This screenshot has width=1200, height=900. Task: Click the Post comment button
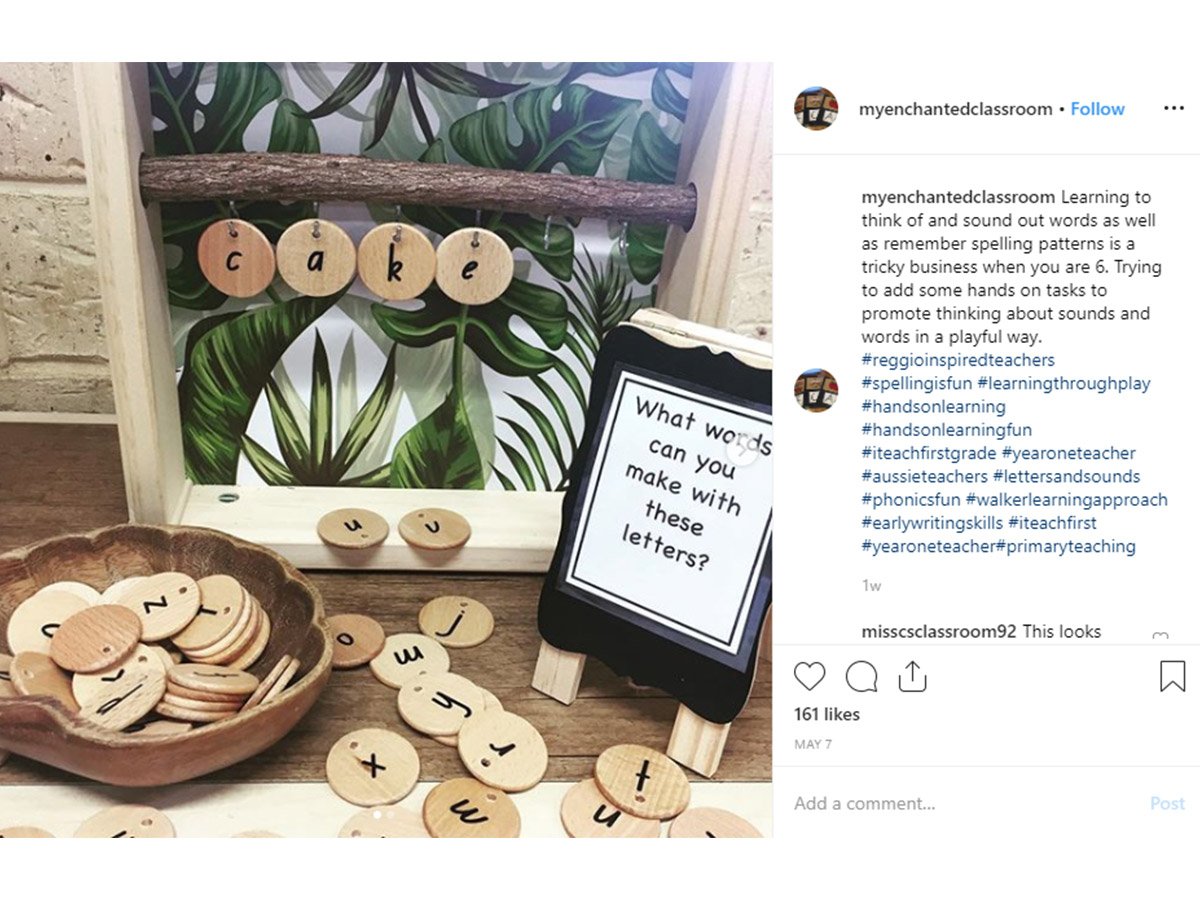click(1167, 803)
